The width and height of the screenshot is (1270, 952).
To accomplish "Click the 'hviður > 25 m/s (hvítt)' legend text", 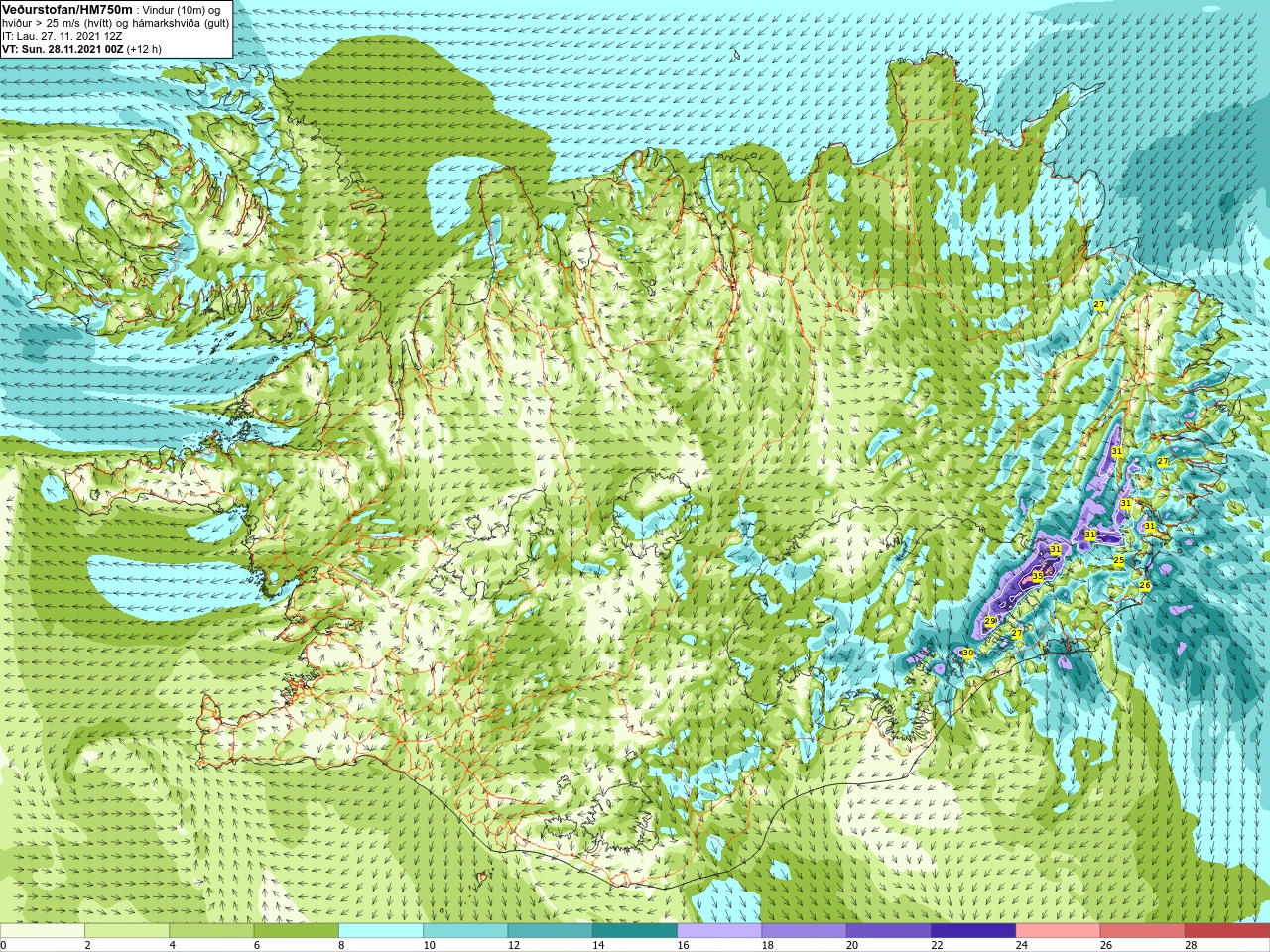I will pyautogui.click(x=58, y=23).
